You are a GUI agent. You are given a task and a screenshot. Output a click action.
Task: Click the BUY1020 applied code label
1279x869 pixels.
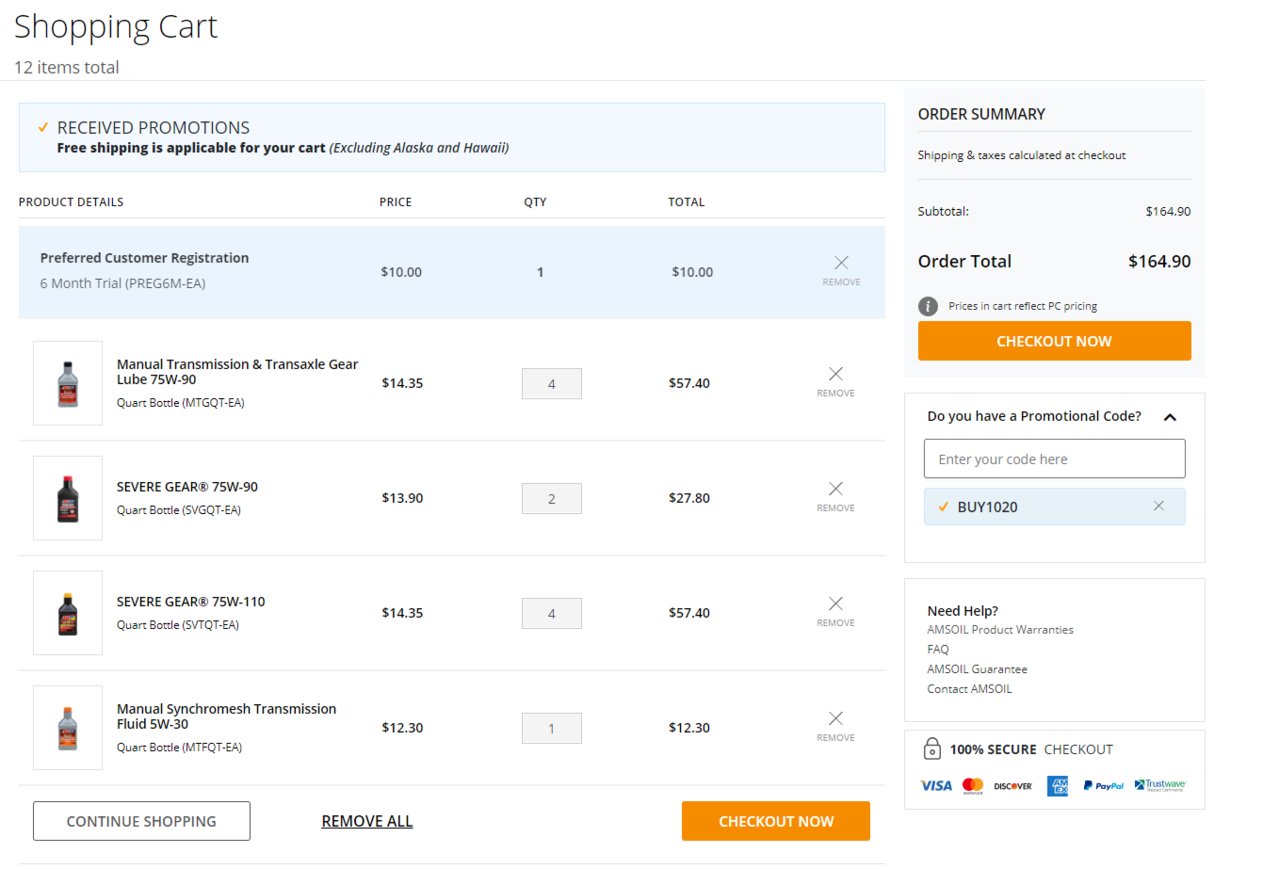(988, 507)
